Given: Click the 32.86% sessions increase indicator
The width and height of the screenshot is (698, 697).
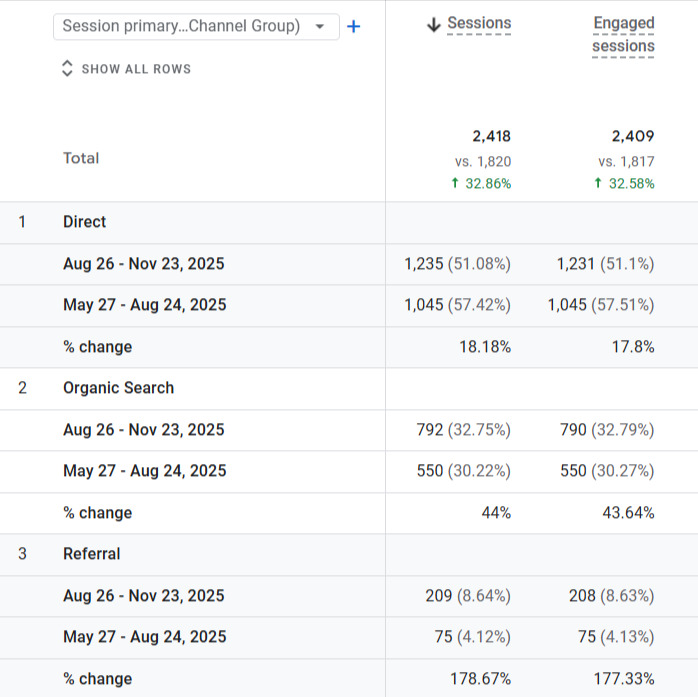Looking at the screenshot, I should point(481,183).
